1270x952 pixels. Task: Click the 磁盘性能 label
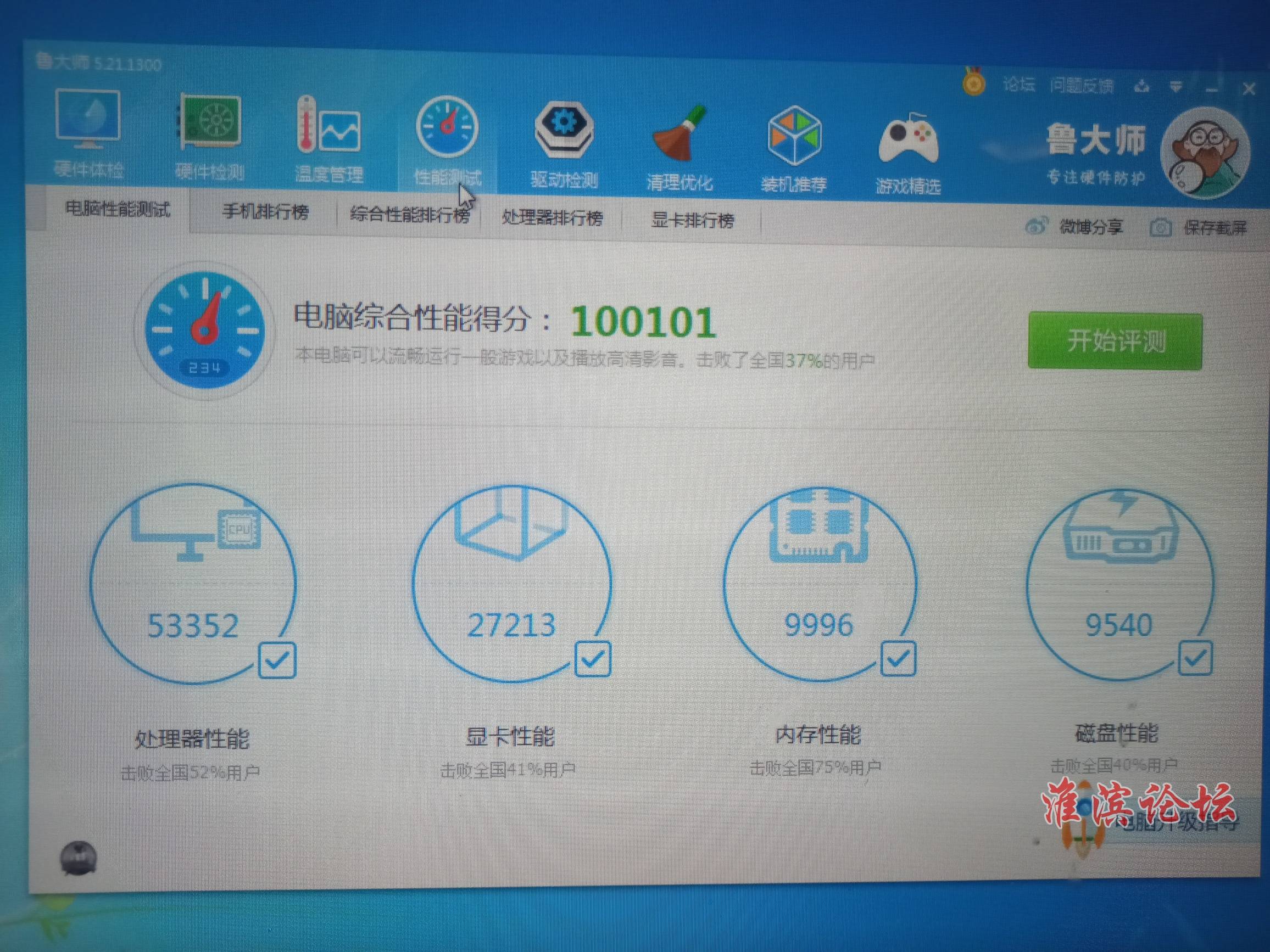(x=1116, y=733)
